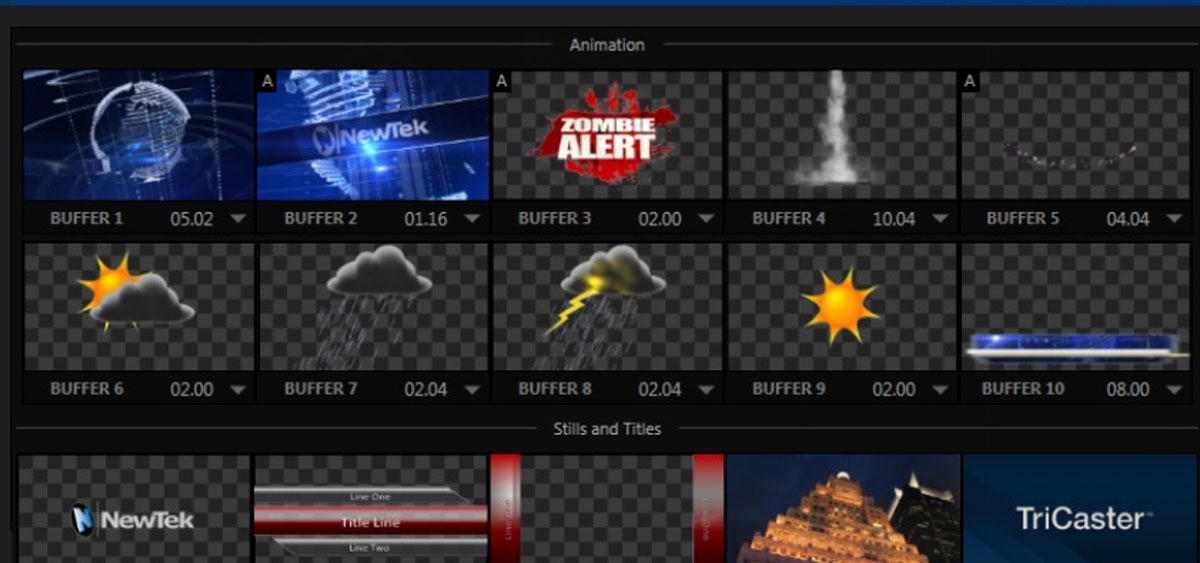Select the NewTek logo still thumbnail
Viewport: 1200px width, 563px height.
point(134,509)
